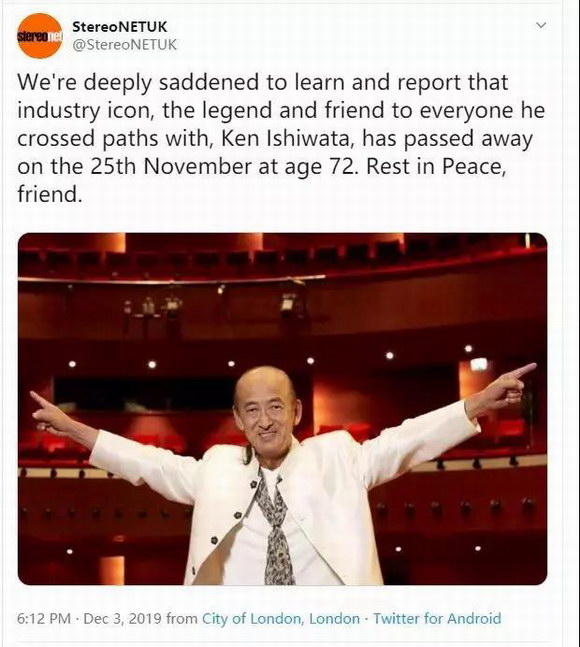This screenshot has height=647, width=580.
Task: Click the @StereoNETUK handle
Action: [x=124, y=45]
